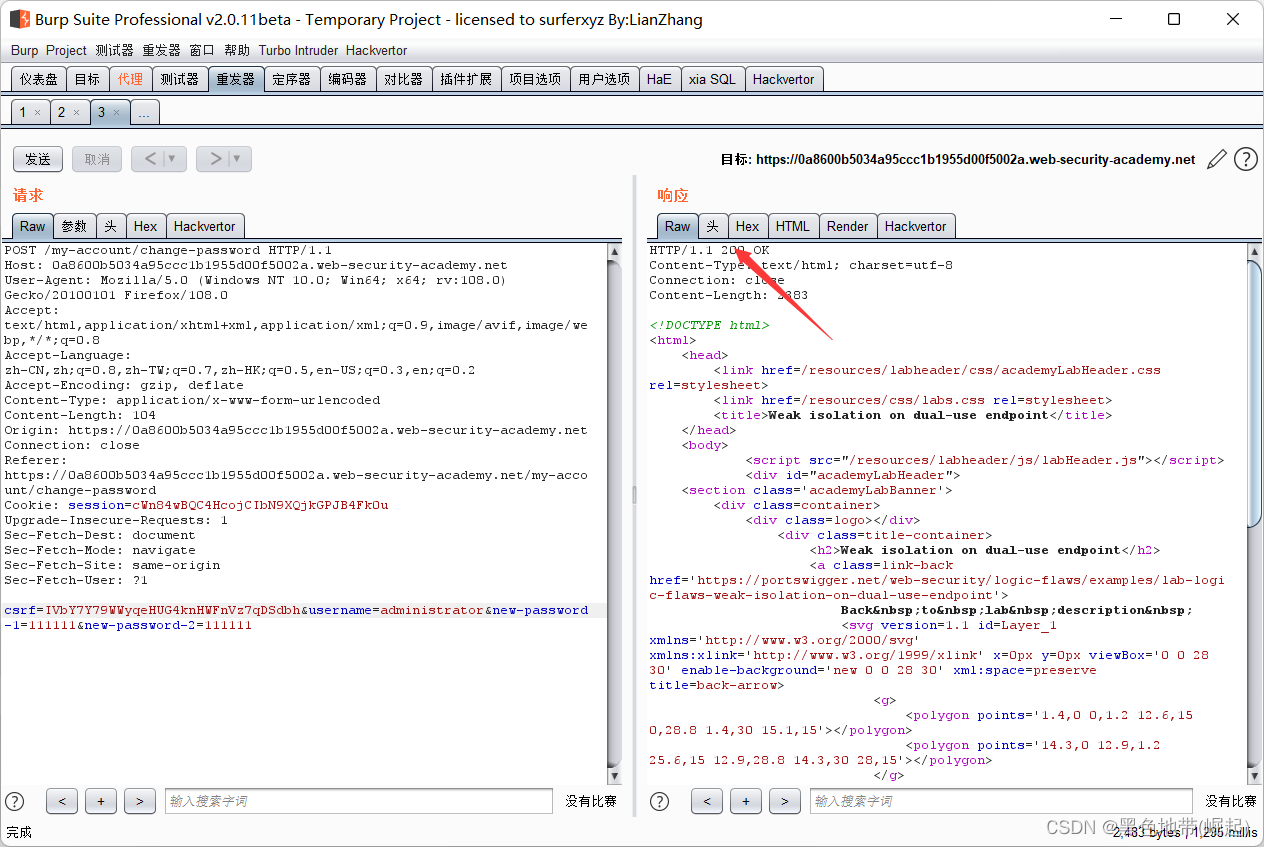
Task: Click request search + options button
Action: pyautogui.click(x=101, y=801)
